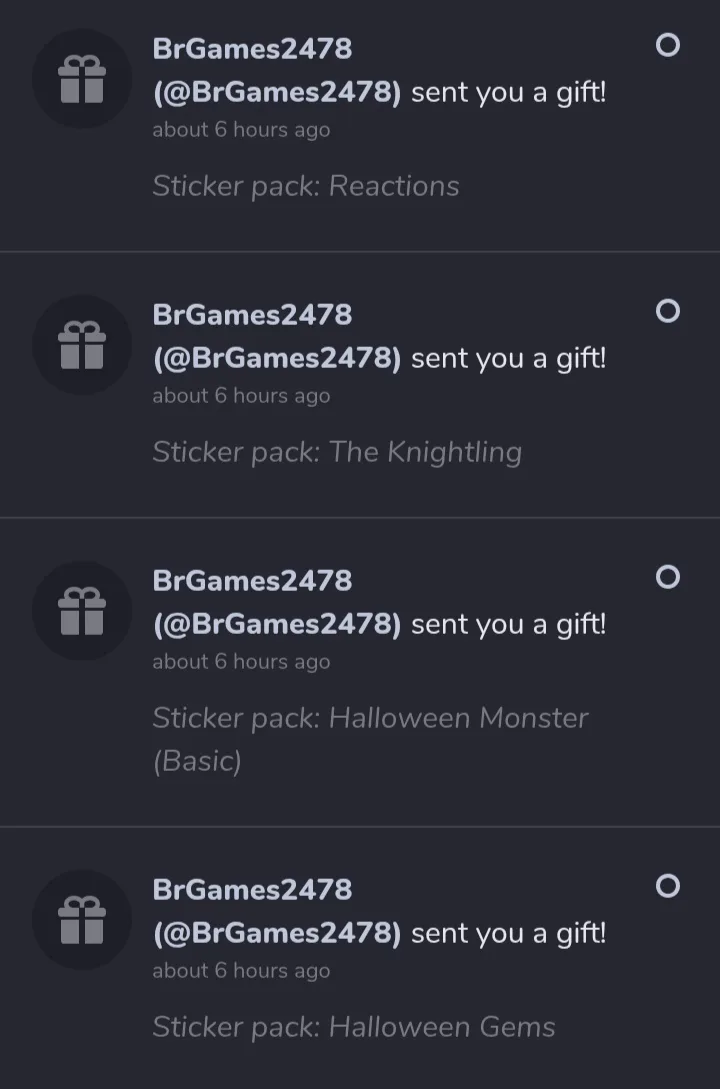Mark The Knightling gift notification as read
Image resolution: width=720 pixels, height=1089 pixels.
pos(667,311)
